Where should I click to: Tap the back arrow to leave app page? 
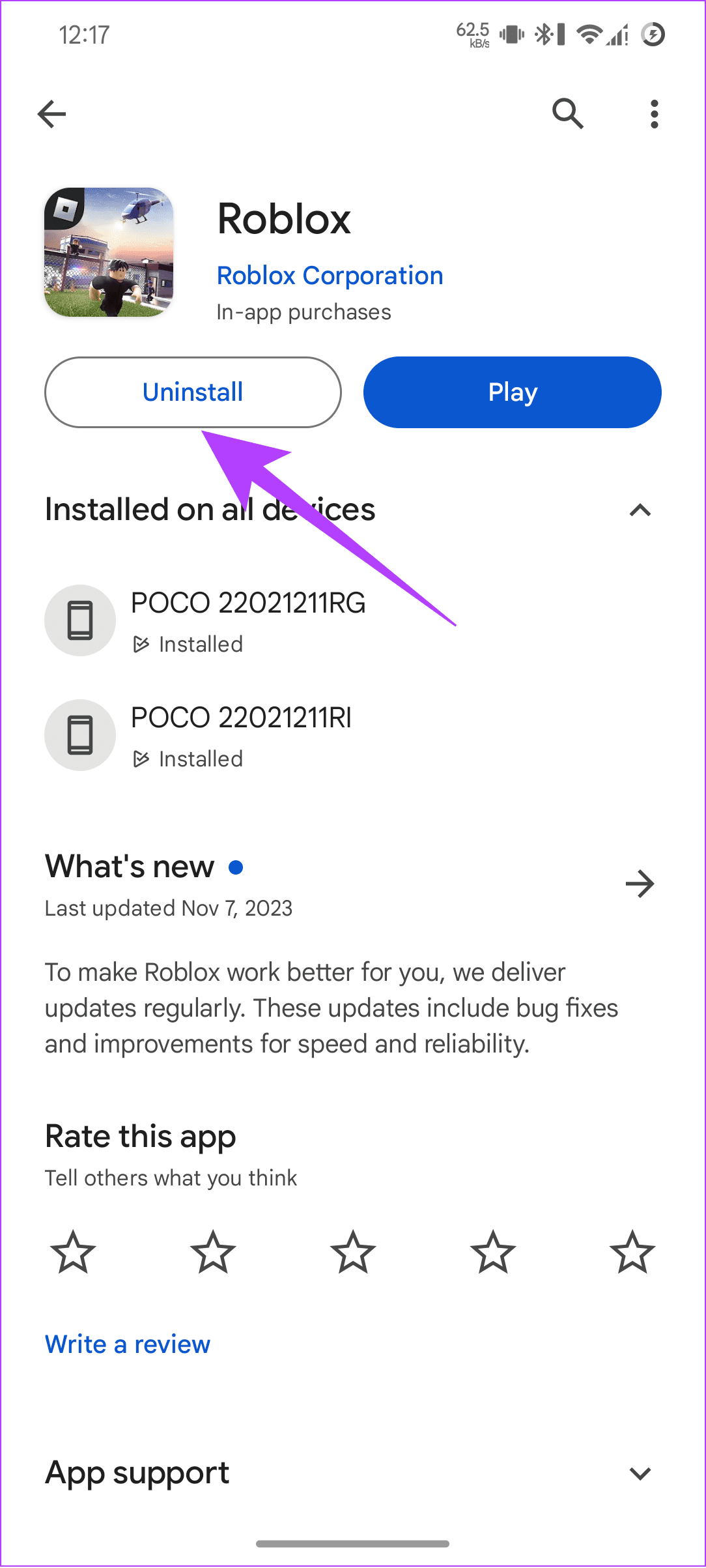[52, 113]
